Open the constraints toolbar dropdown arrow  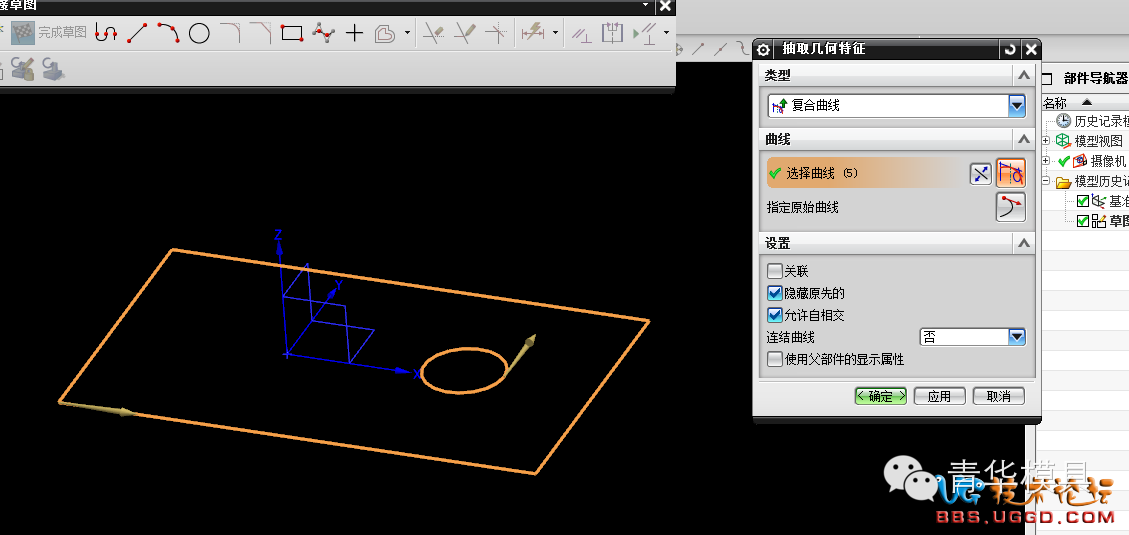666,32
